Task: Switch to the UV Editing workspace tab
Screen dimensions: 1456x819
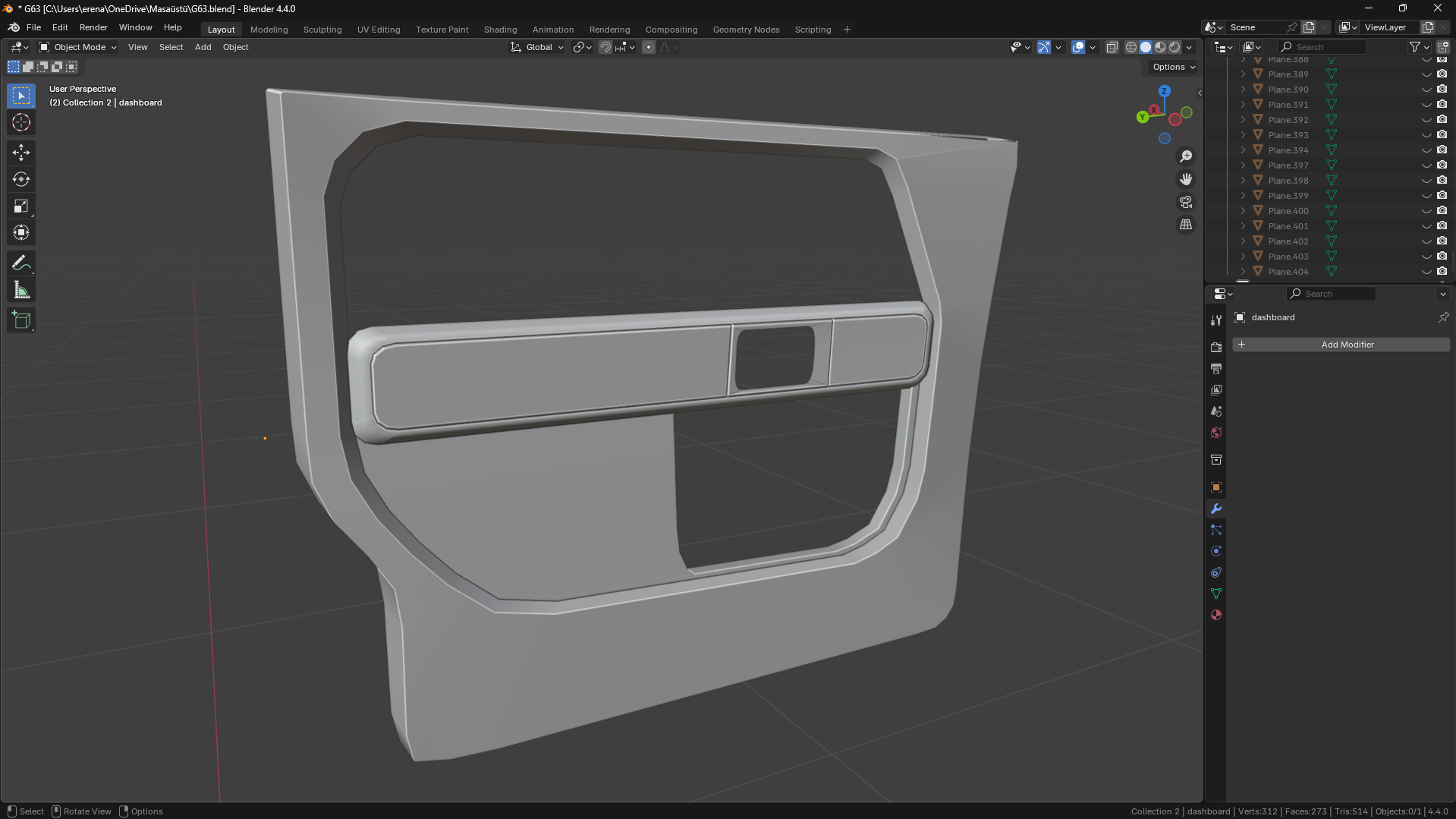Action: click(x=379, y=30)
